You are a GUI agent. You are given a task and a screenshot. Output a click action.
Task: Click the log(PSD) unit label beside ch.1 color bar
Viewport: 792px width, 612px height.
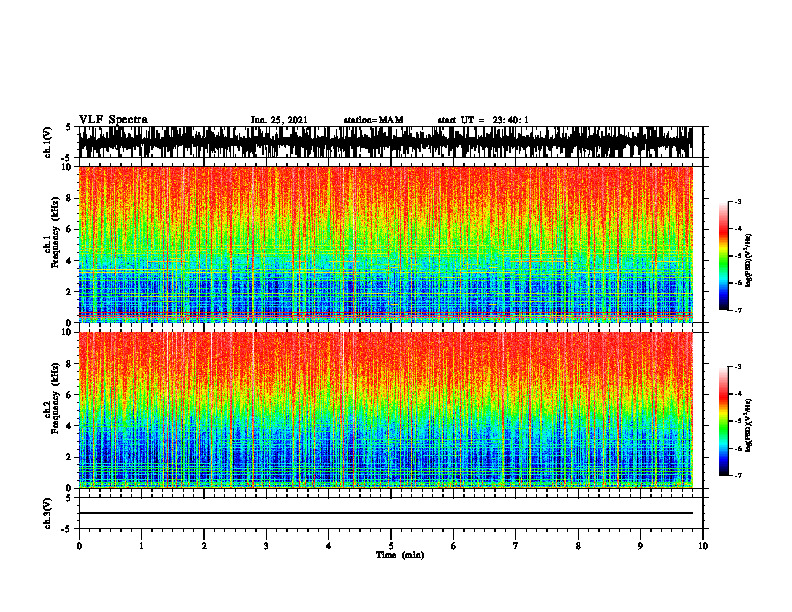pyautogui.click(x=749, y=261)
